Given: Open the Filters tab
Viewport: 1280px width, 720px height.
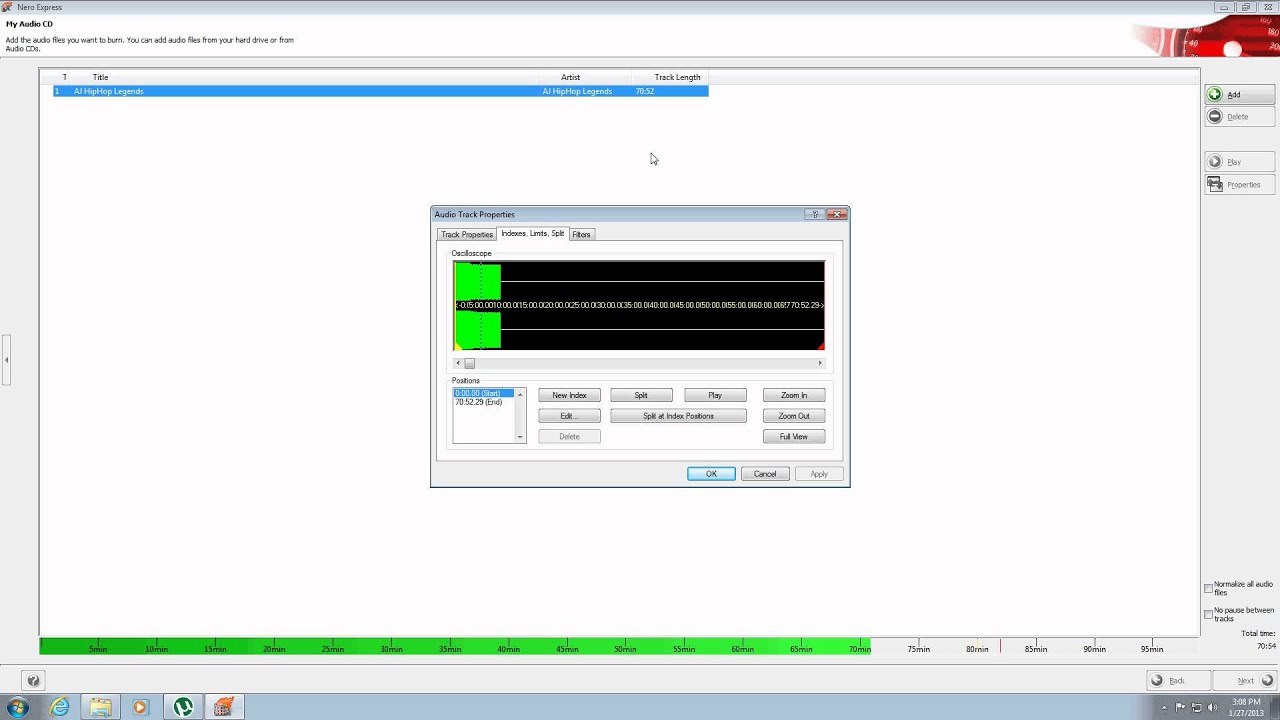Looking at the screenshot, I should point(581,234).
